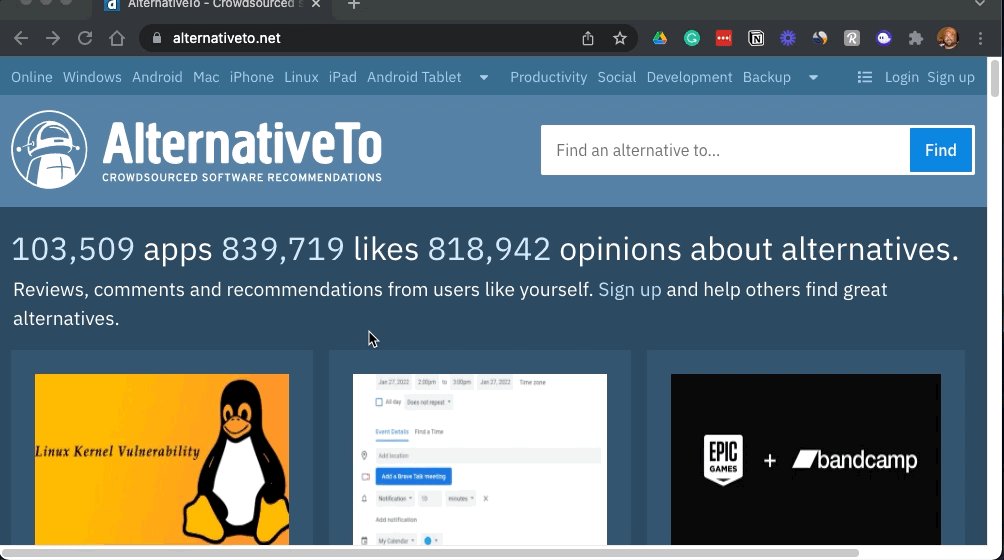Click the browser forward arrow
1004x560 pixels.
[53, 38]
